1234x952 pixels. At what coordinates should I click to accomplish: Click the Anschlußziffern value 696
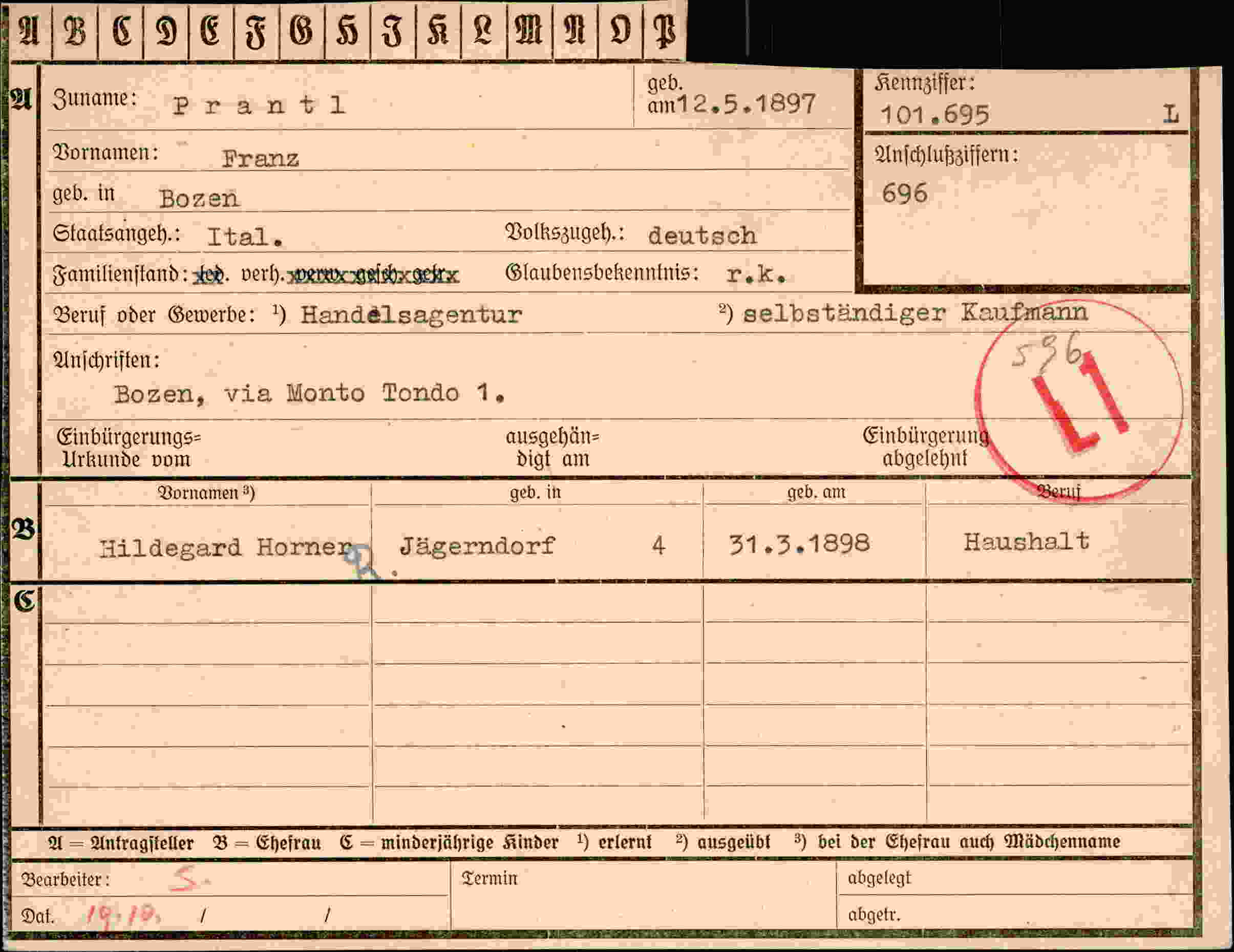click(905, 194)
